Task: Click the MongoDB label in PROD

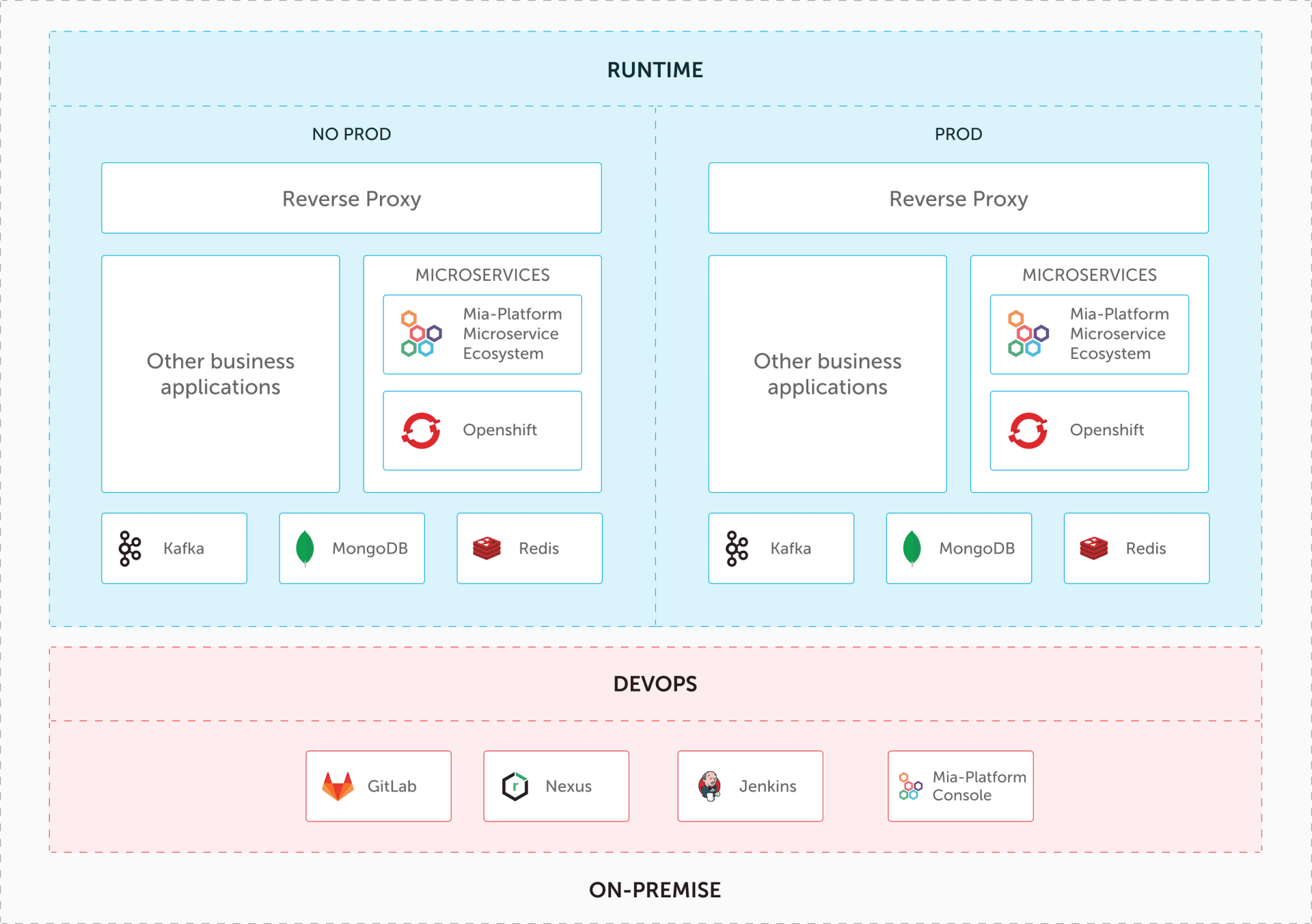Action: tap(976, 548)
